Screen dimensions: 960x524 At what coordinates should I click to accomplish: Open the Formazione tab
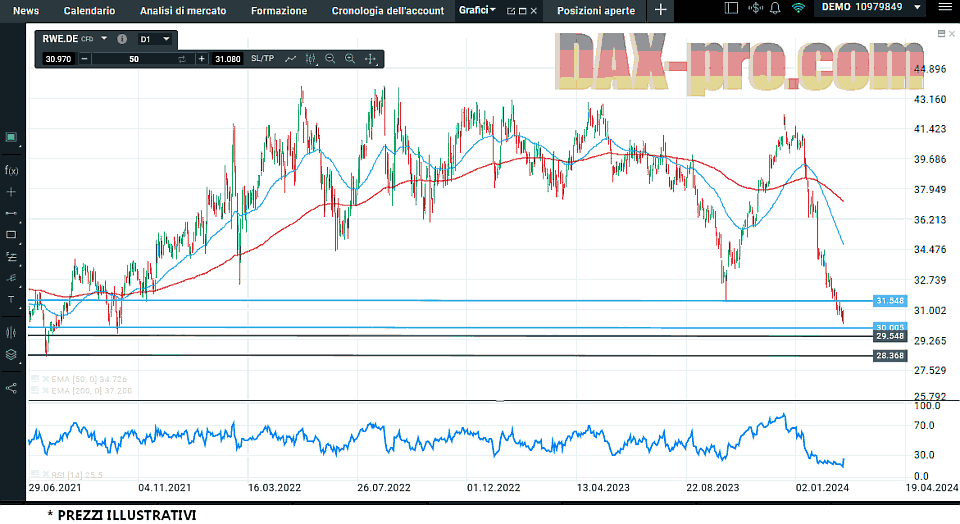coord(279,10)
